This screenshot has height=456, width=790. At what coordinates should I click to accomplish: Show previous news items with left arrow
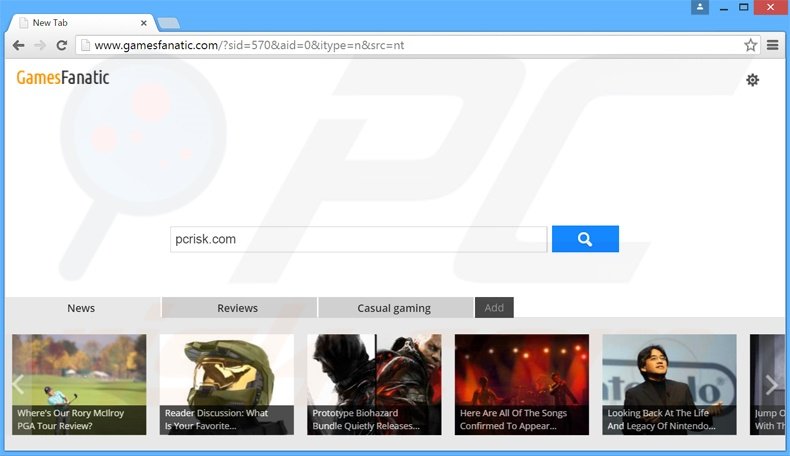point(18,384)
